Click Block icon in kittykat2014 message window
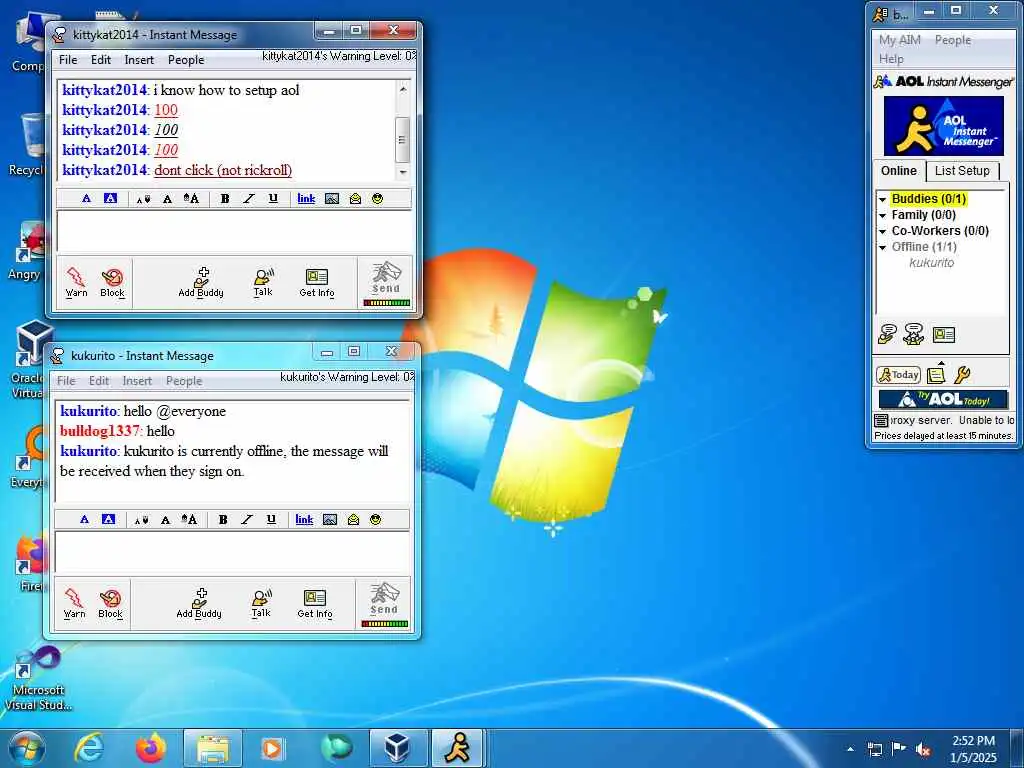 tap(112, 282)
